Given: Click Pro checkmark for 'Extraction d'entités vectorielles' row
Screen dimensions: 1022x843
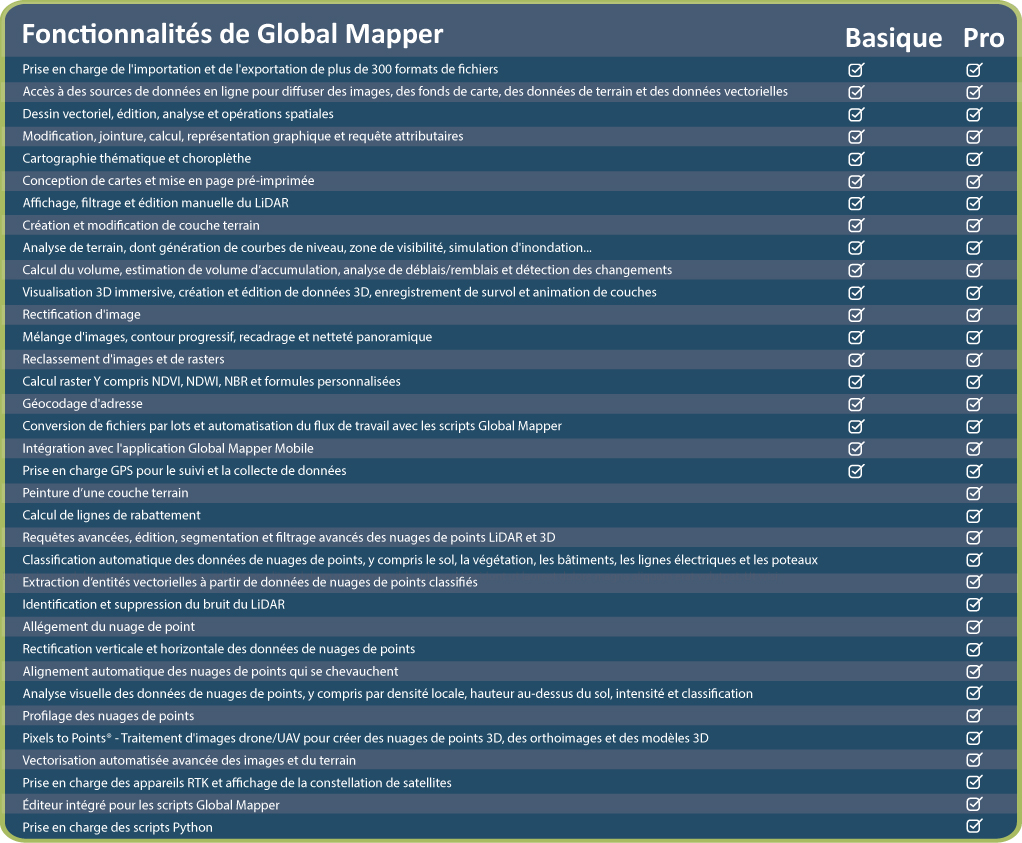Looking at the screenshot, I should 974,582.
